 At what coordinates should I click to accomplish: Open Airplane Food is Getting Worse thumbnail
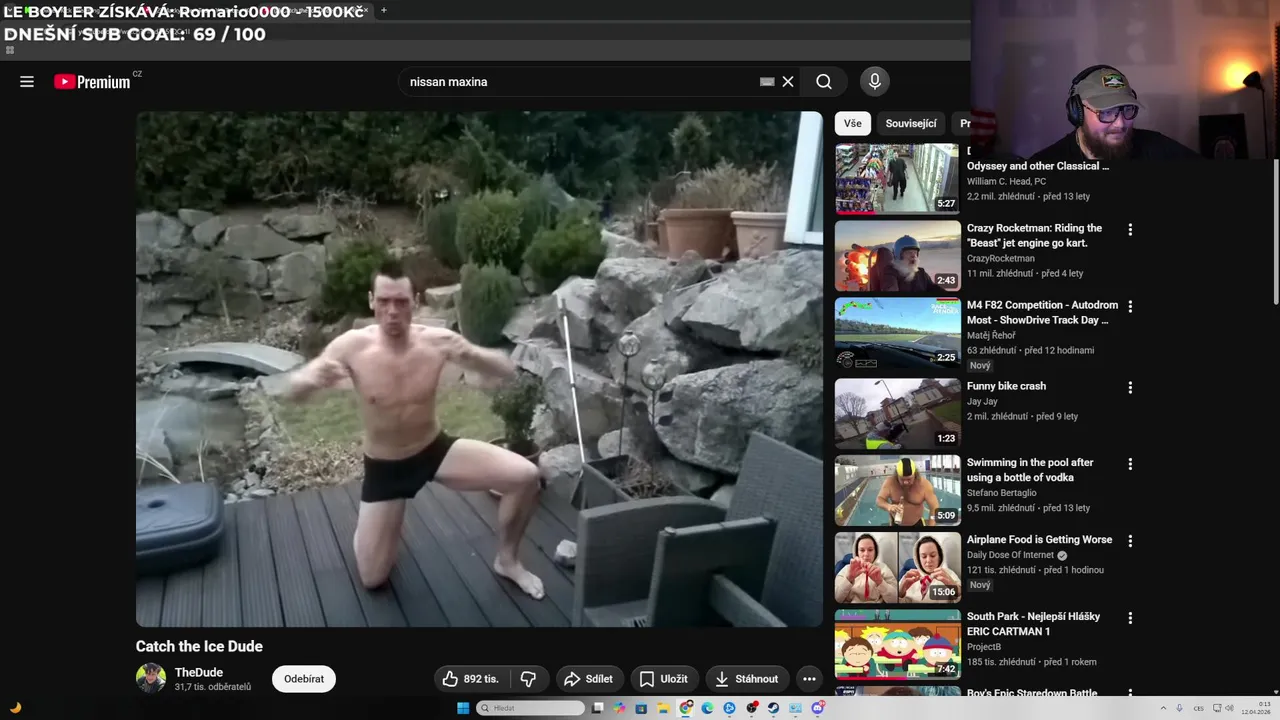pos(897,567)
